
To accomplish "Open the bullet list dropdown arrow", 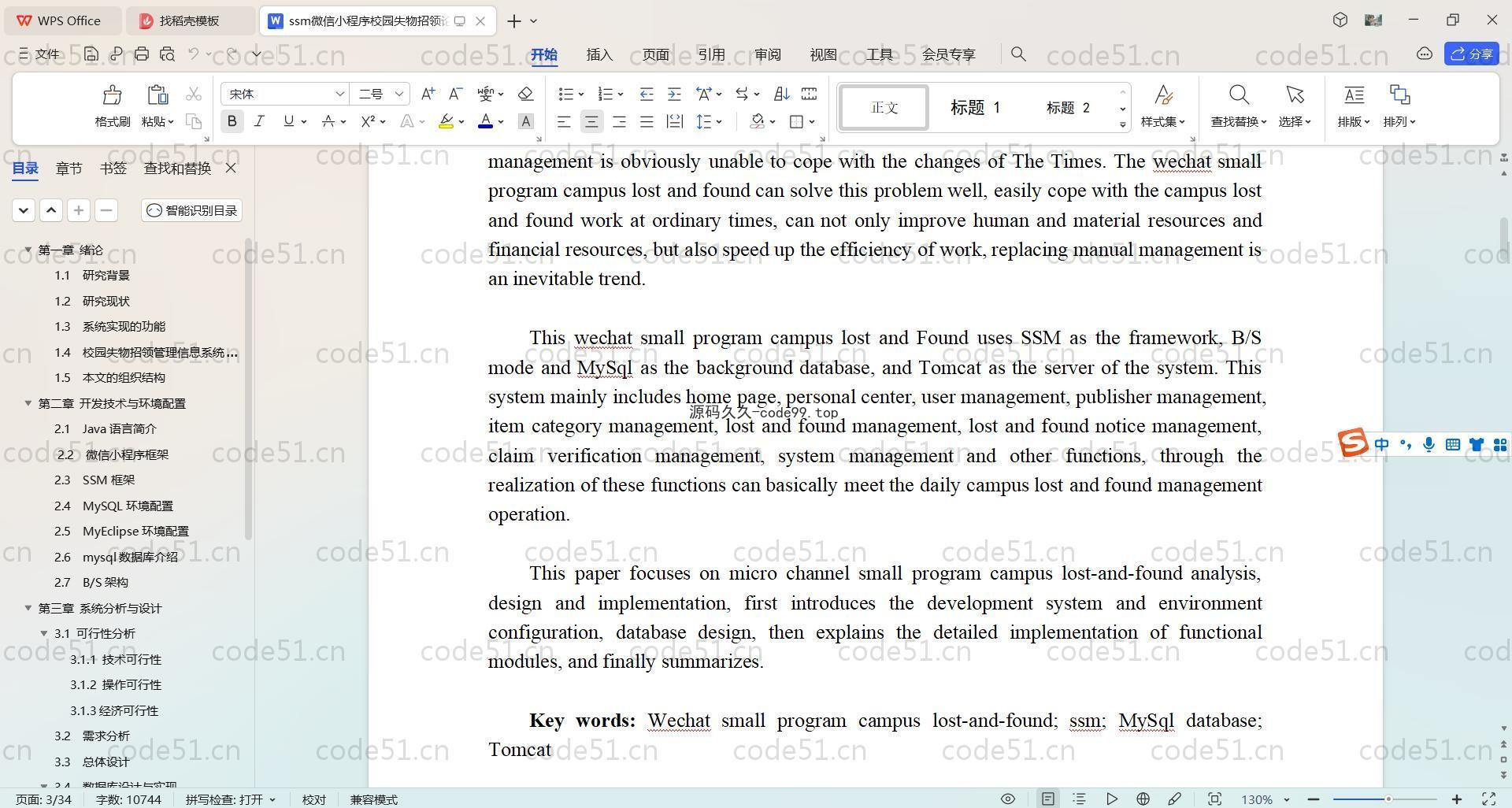I will (x=581, y=95).
